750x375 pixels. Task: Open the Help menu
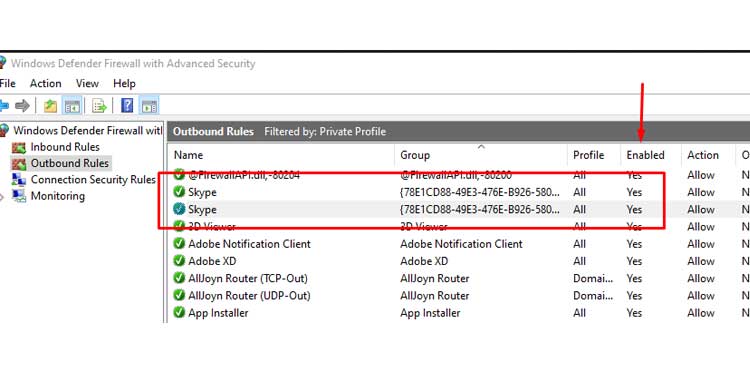pyautogui.click(x=124, y=84)
